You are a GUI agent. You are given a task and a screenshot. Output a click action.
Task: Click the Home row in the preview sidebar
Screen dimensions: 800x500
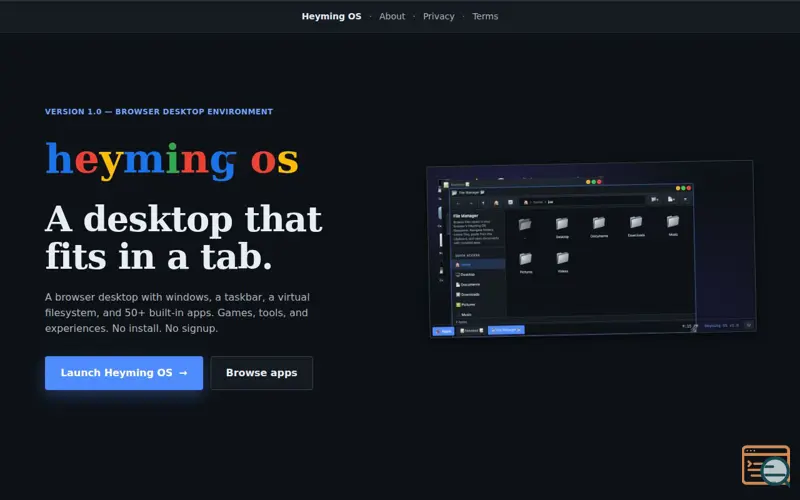(x=479, y=264)
